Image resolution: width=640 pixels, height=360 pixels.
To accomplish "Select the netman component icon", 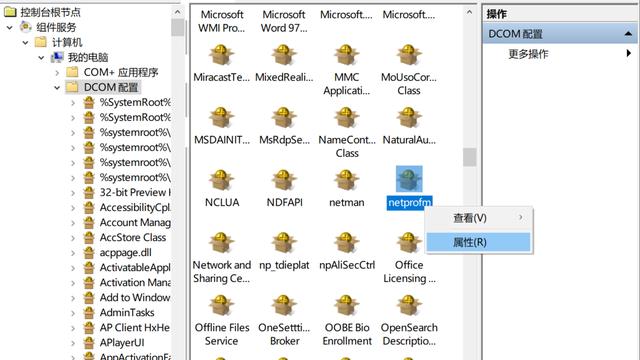I will [x=346, y=180].
